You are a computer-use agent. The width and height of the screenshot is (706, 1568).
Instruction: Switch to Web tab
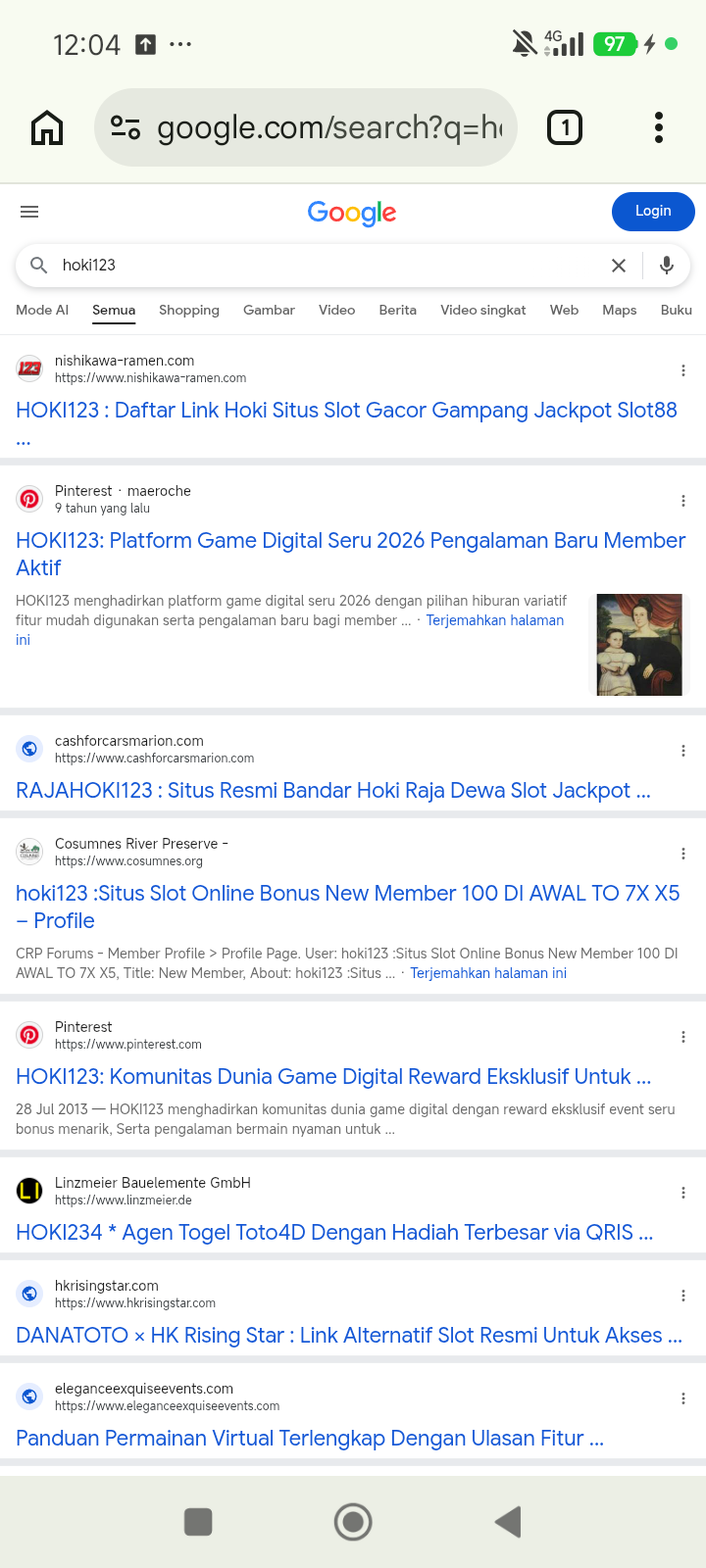(564, 310)
